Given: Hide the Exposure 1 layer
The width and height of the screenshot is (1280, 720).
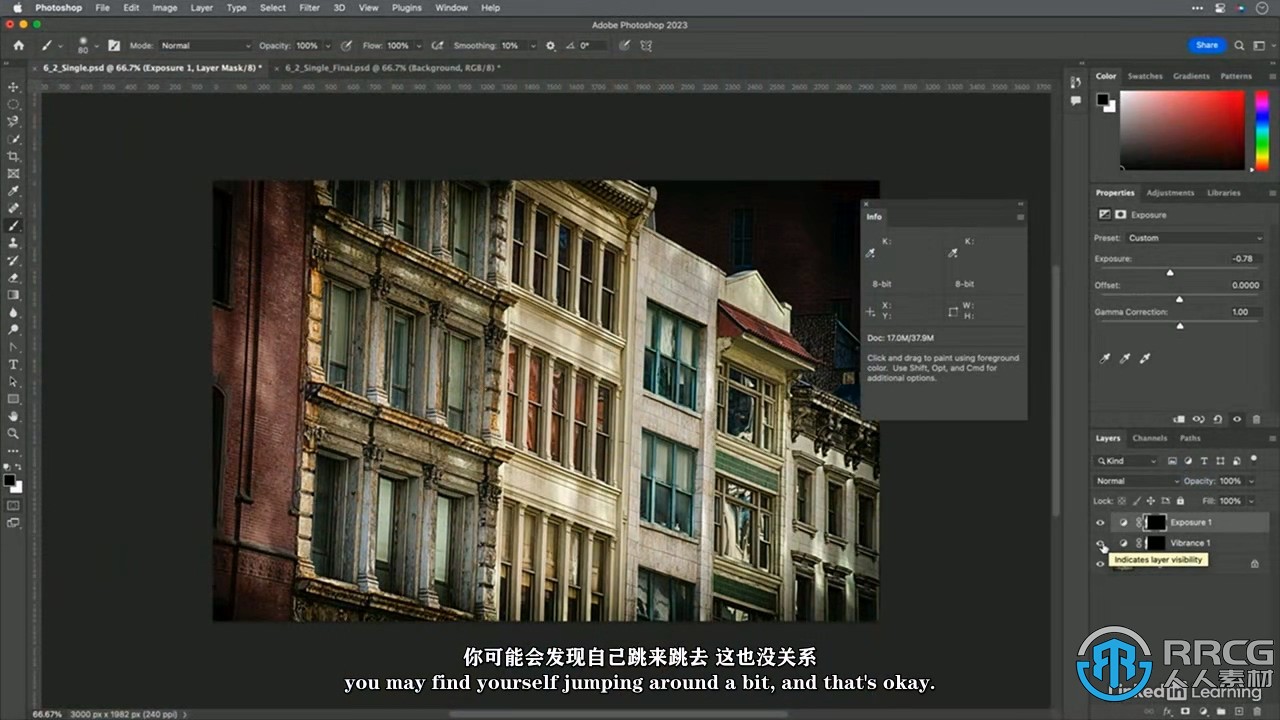Looking at the screenshot, I should 1100,522.
